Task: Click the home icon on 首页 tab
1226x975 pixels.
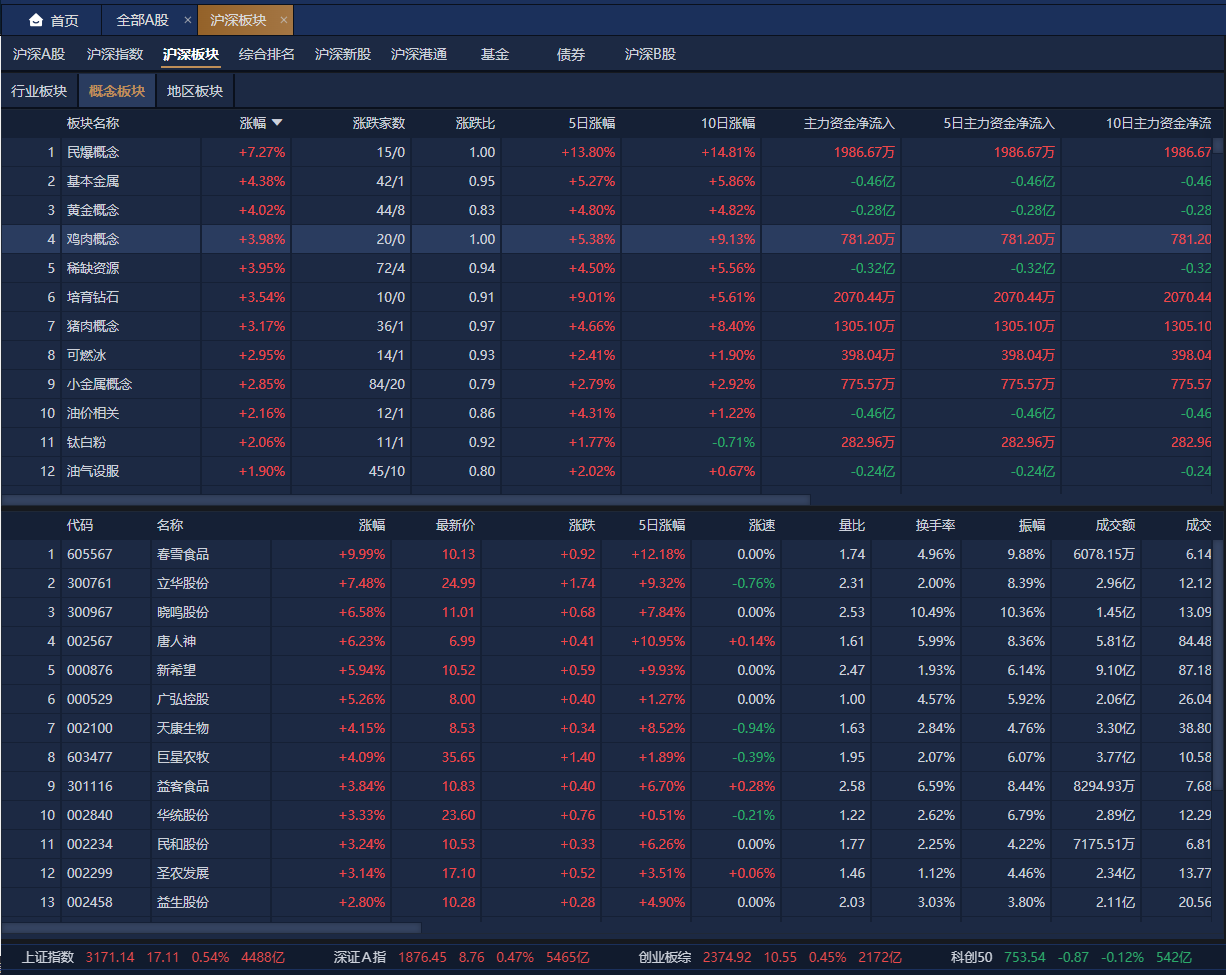Action: point(36,20)
